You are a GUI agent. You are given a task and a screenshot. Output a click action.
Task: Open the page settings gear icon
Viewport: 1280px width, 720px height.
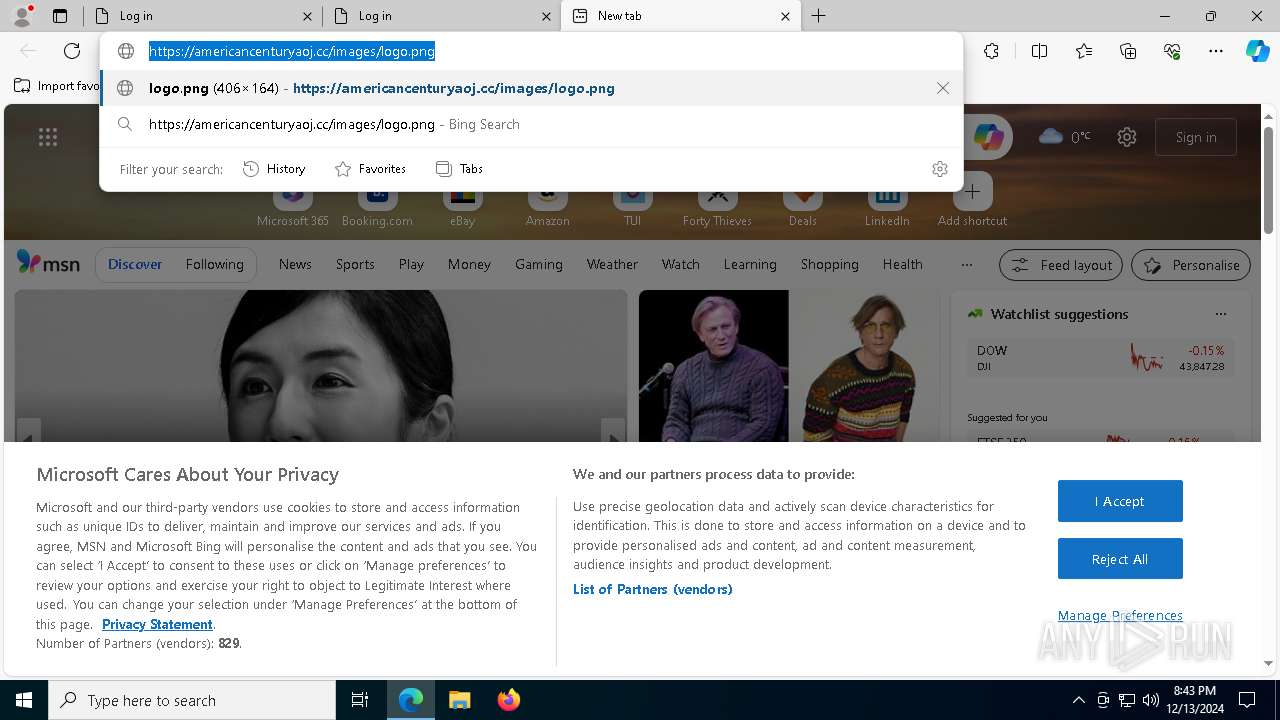(x=1127, y=137)
